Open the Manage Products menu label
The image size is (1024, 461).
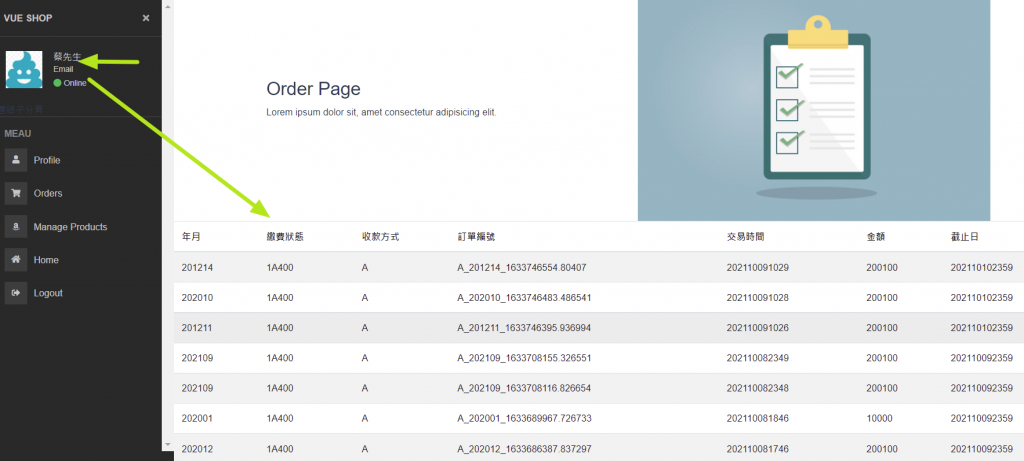(x=71, y=227)
